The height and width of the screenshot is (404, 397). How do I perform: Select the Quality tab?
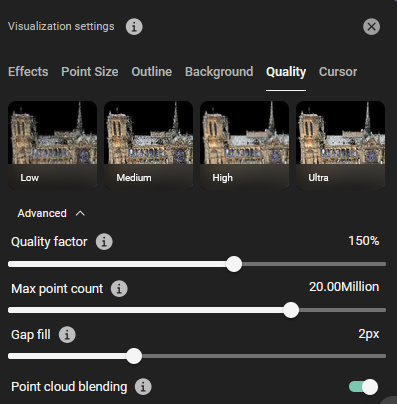(x=286, y=72)
